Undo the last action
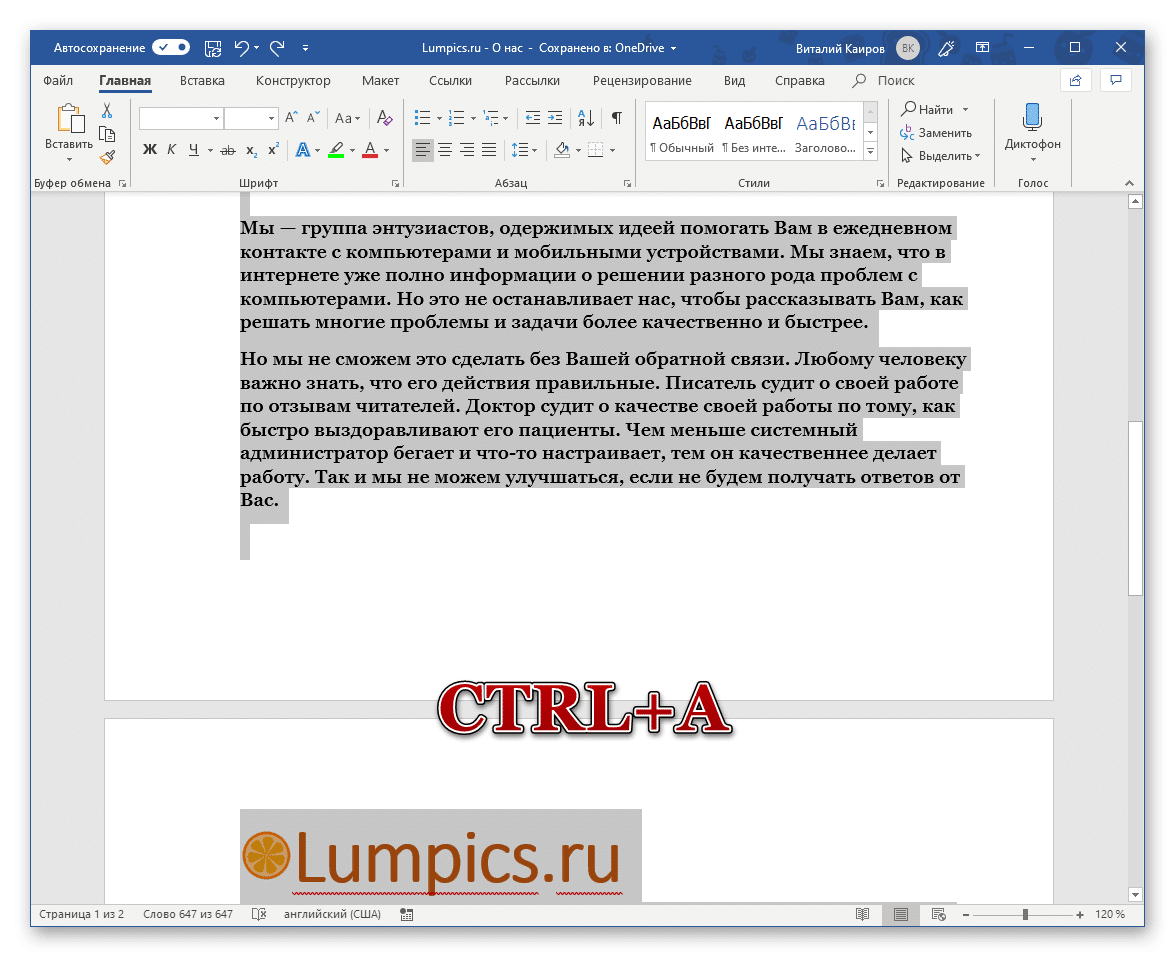 point(241,48)
